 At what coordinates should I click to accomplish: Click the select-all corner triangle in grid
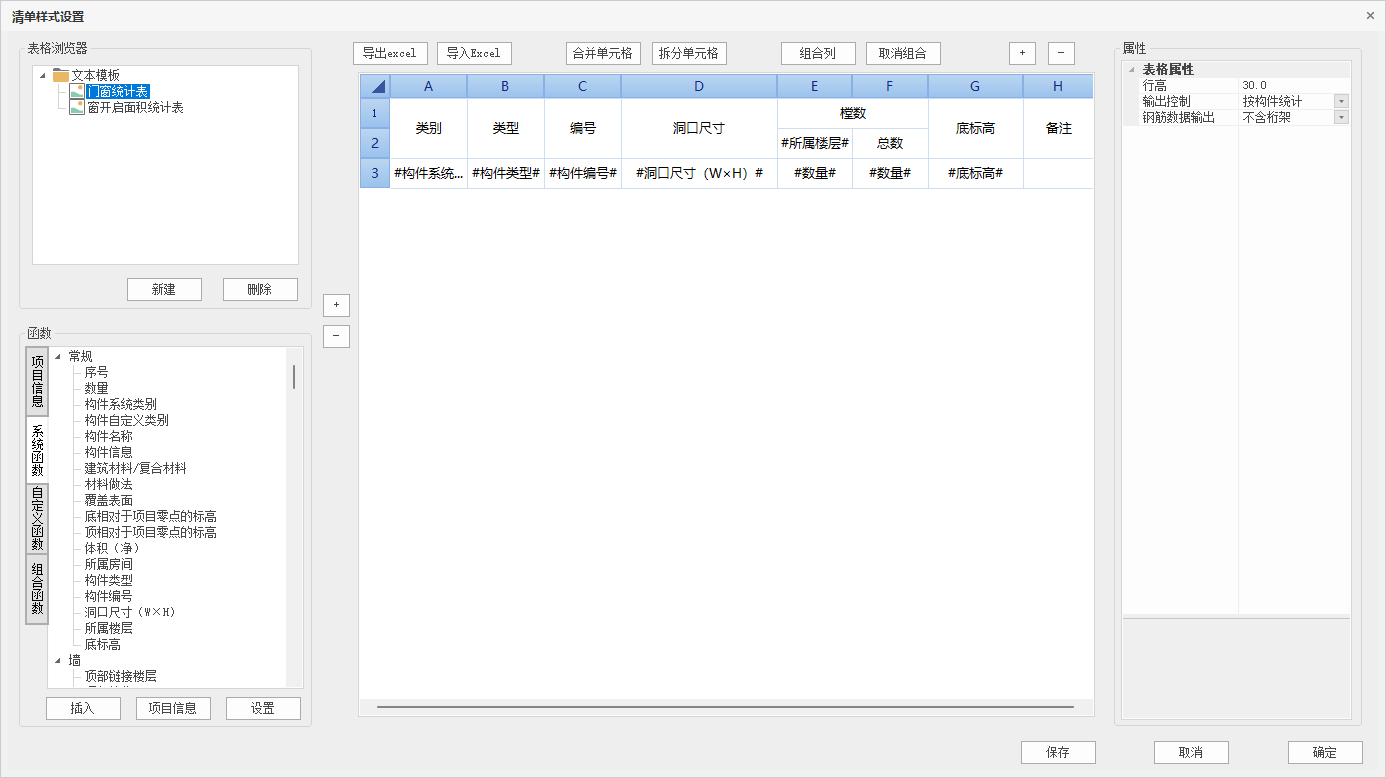click(377, 87)
